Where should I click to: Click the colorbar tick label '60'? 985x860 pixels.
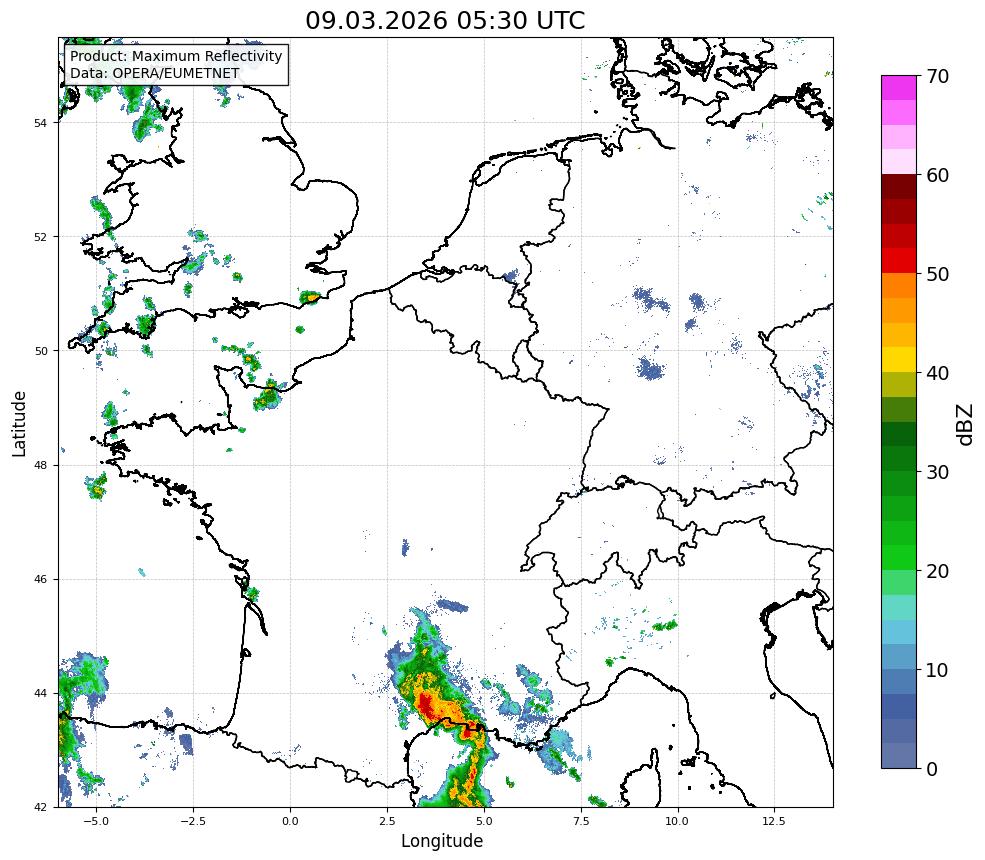[937, 176]
